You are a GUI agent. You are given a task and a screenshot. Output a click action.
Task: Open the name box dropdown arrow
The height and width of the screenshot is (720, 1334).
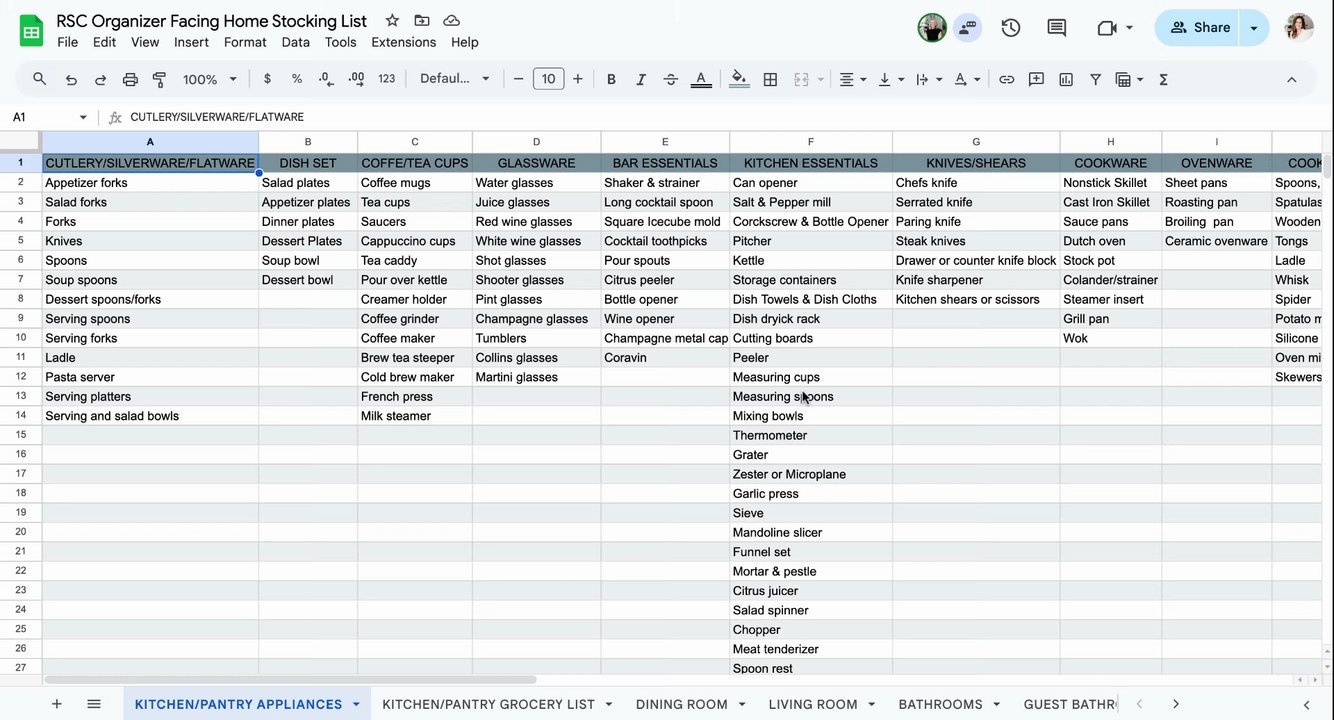pos(83,117)
